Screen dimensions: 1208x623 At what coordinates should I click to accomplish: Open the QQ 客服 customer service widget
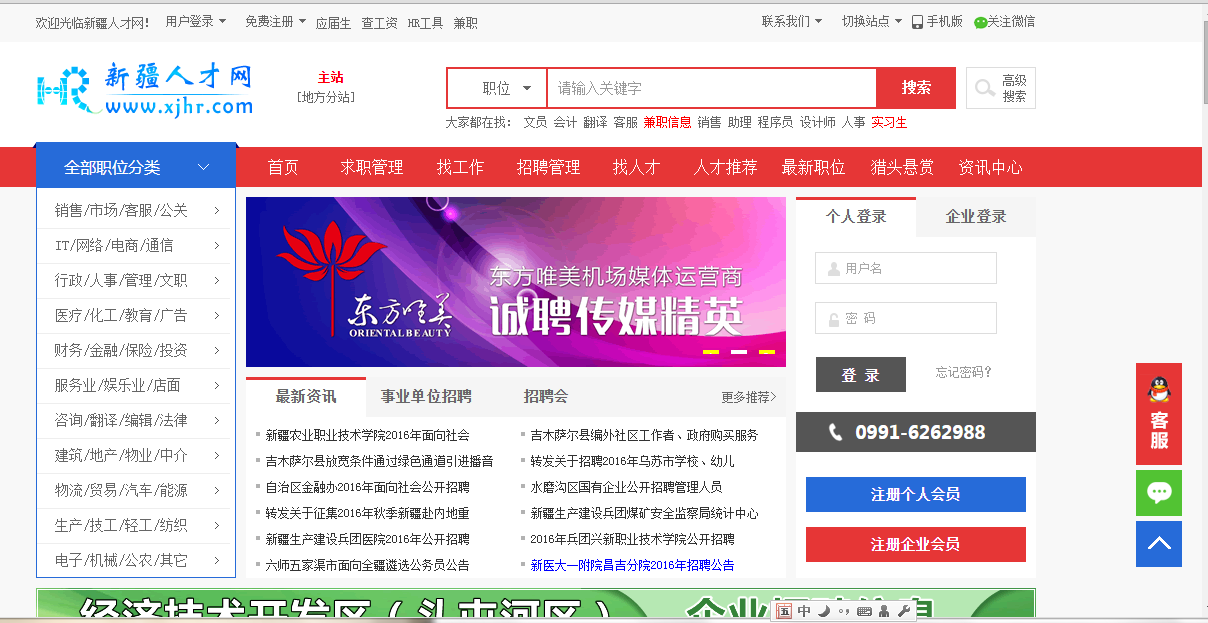click(x=1159, y=414)
